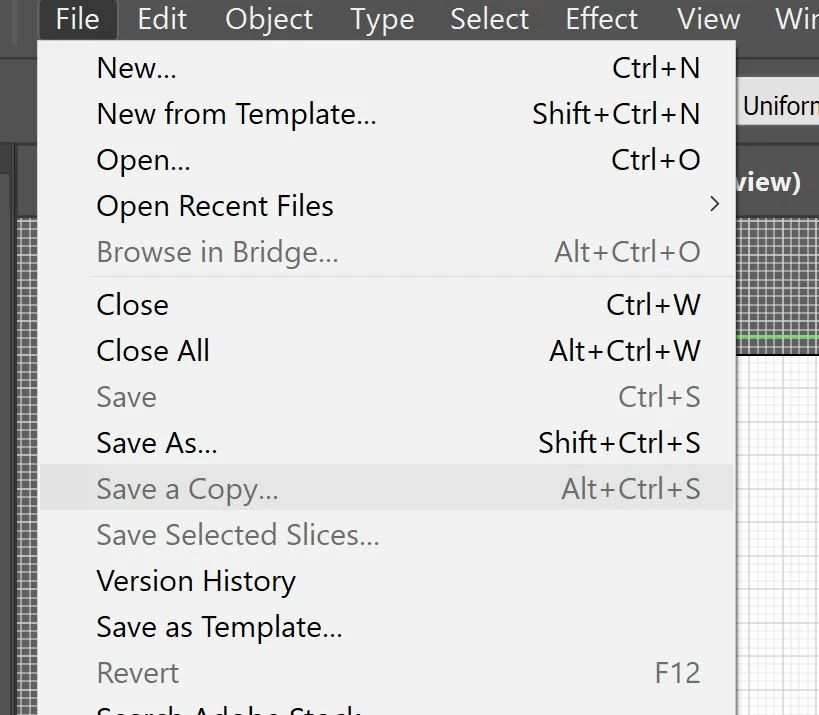The image size is (819, 715).
Task: Click the File menu in the menu bar
Action: click(77, 19)
